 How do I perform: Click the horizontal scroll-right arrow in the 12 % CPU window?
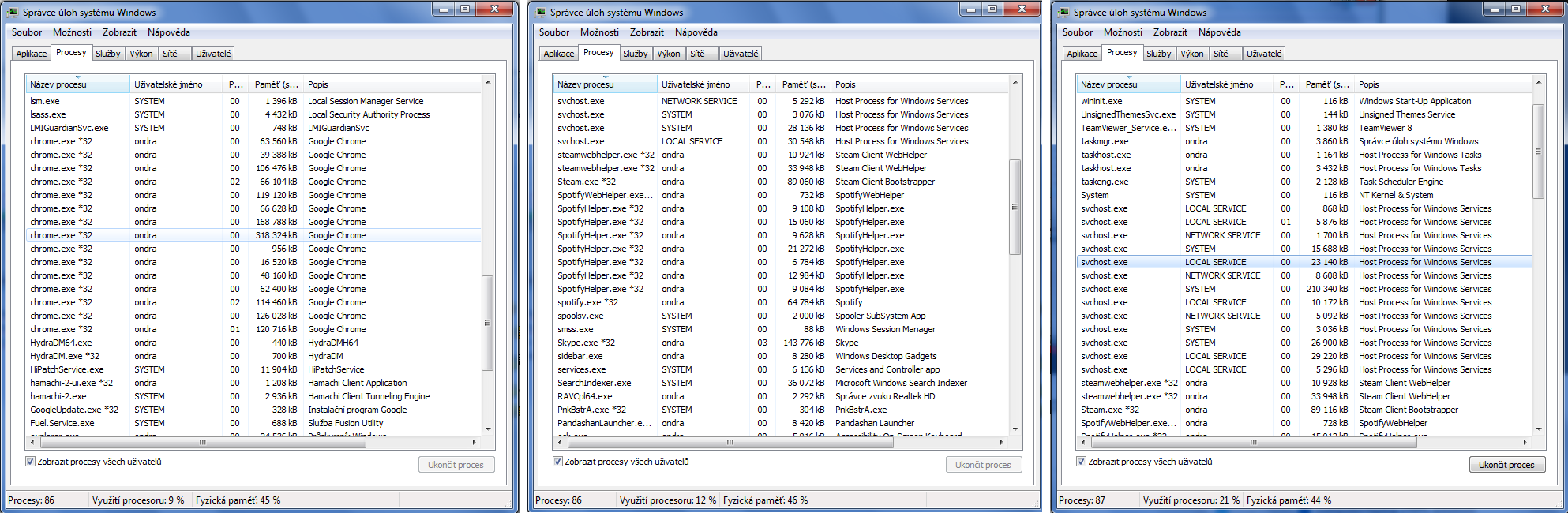[1001, 442]
